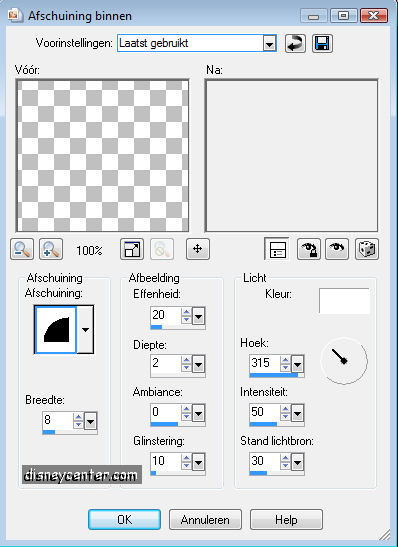Increase Diepte with its up spinner arrow

187,361
